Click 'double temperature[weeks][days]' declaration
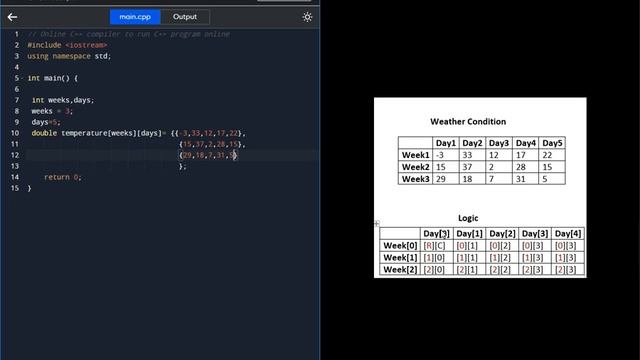 [x=97, y=133]
